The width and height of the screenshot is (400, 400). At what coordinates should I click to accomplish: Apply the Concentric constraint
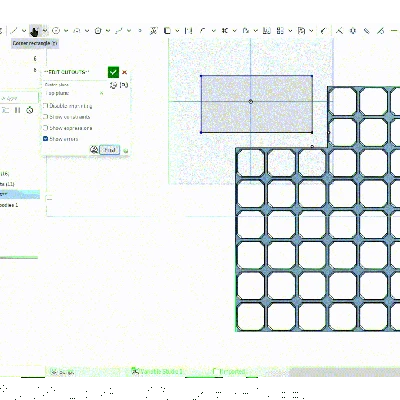point(353,31)
